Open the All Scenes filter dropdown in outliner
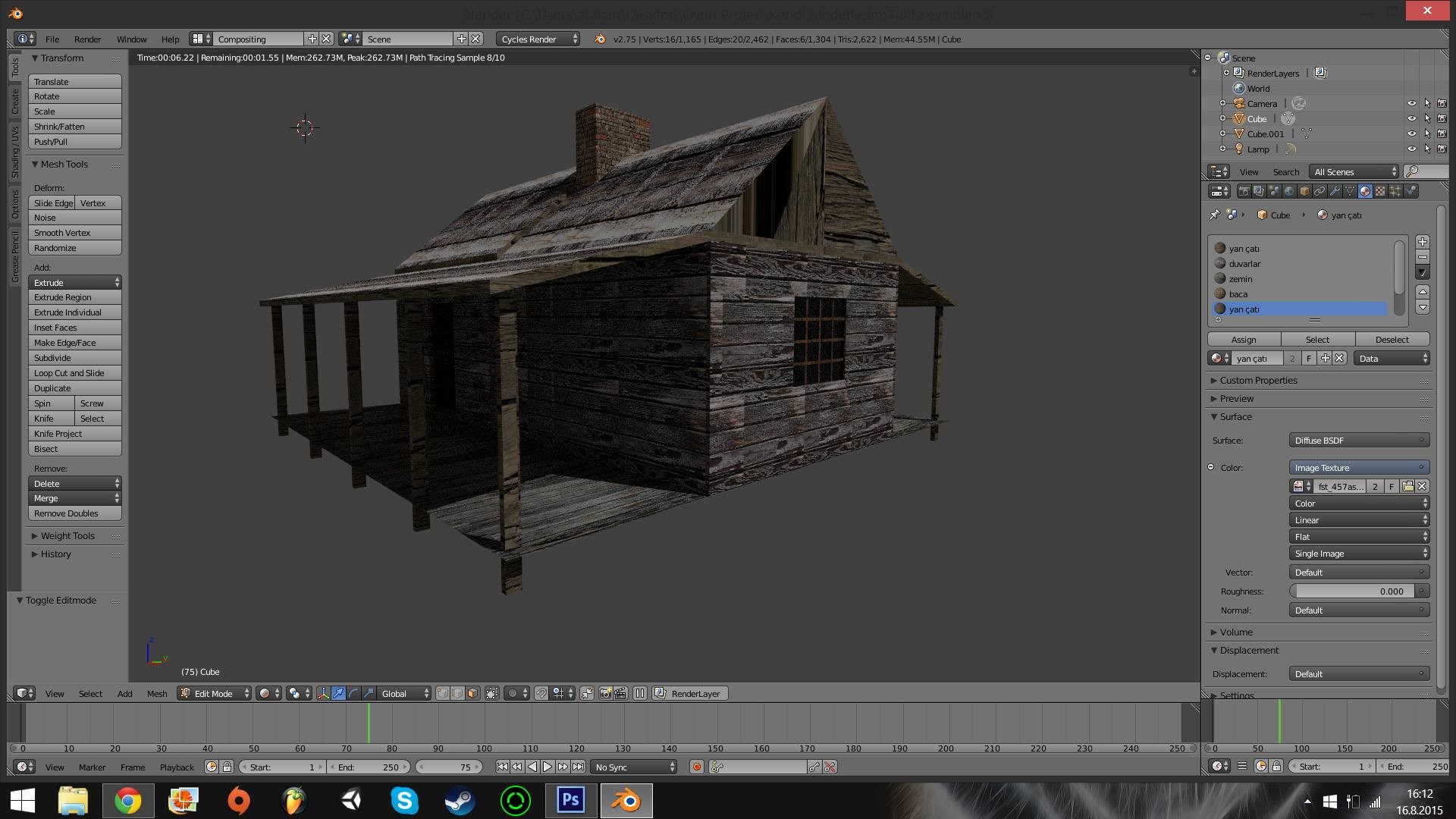The image size is (1456, 819). 1354,171
